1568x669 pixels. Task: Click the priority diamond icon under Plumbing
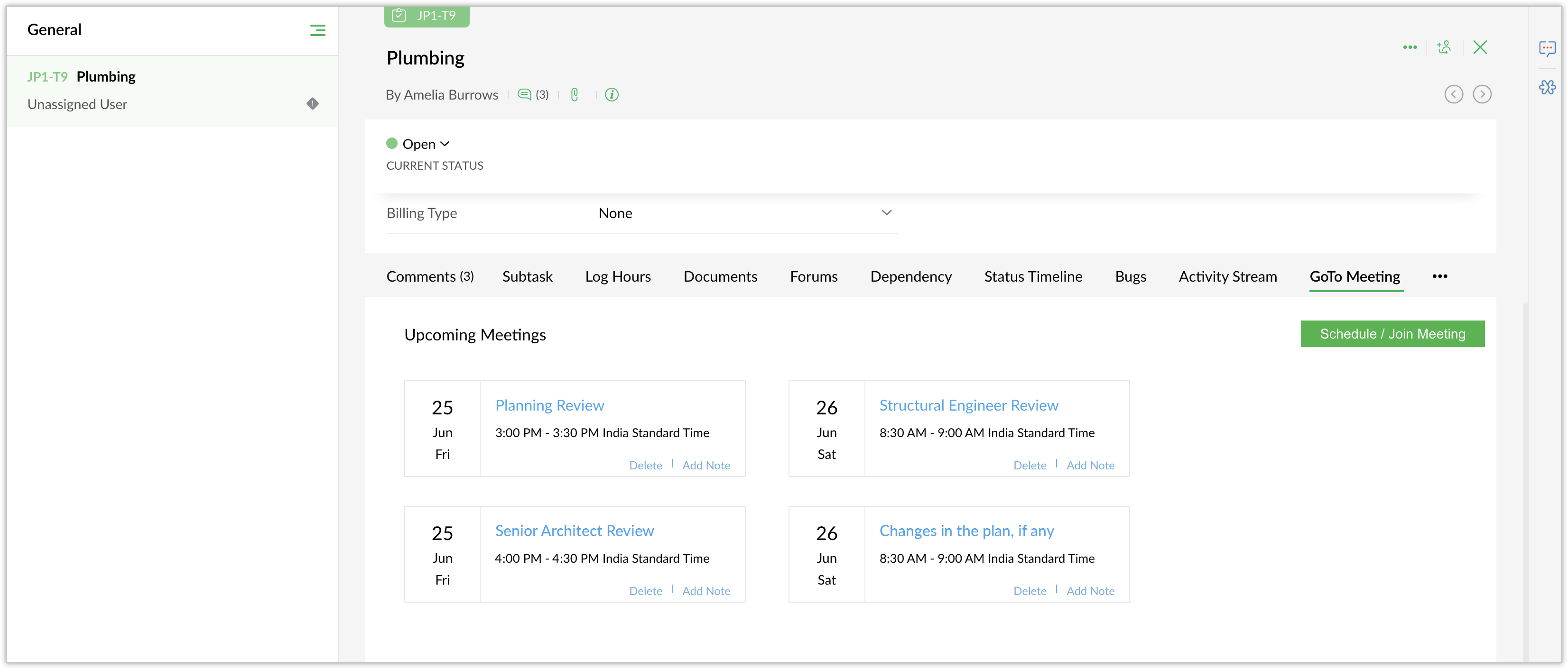(x=312, y=104)
